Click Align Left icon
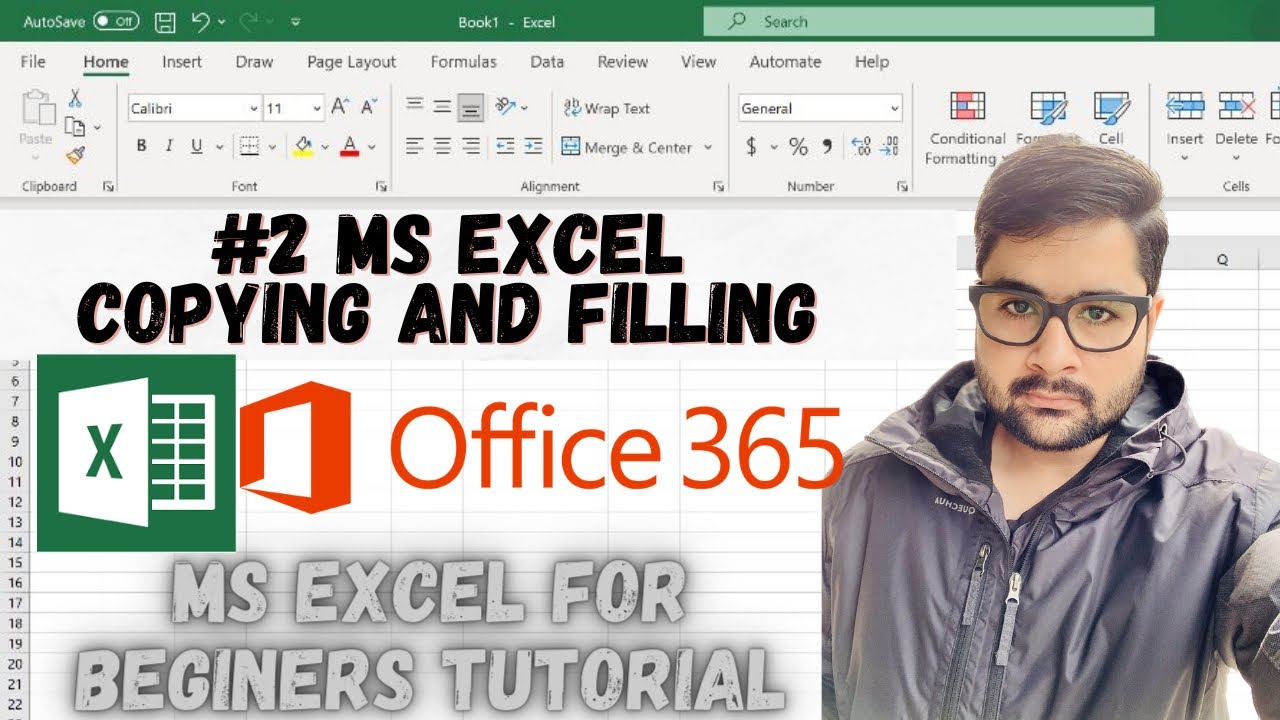The image size is (1280, 720). point(414,146)
